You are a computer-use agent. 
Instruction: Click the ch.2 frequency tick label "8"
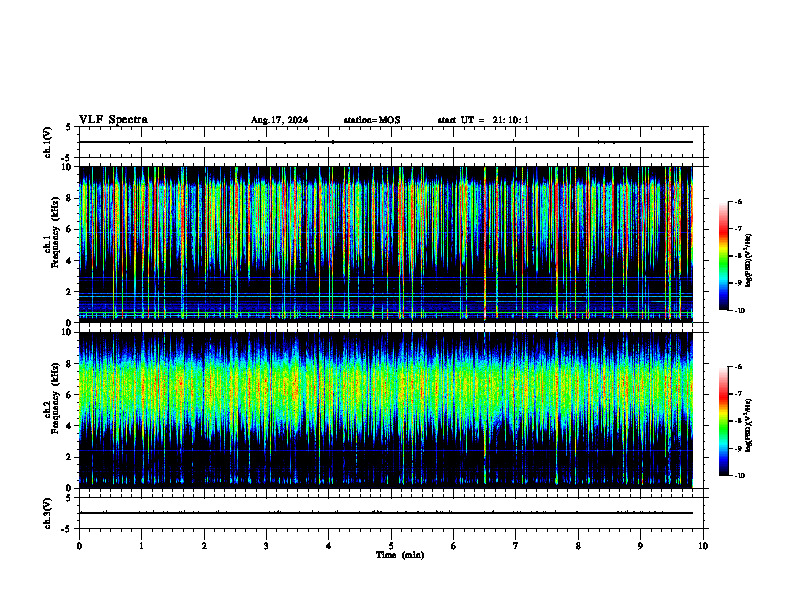[x=70, y=364]
